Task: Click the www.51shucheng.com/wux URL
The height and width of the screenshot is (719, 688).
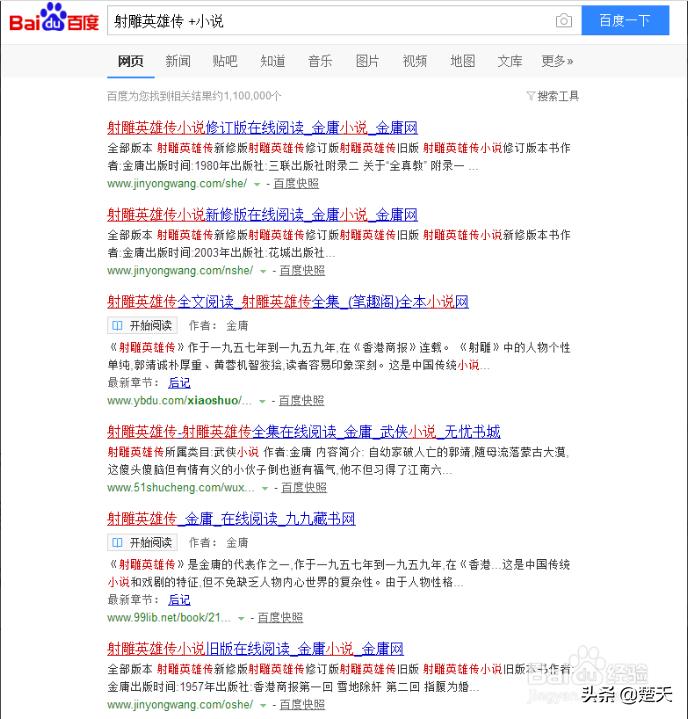Action: point(181,487)
